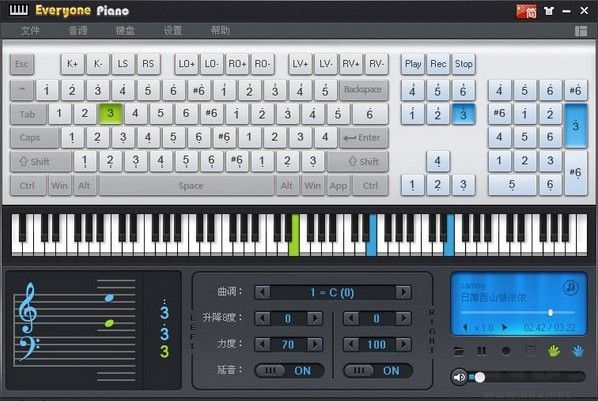Click the App key
The width and height of the screenshot is (598, 401).
click(338, 185)
